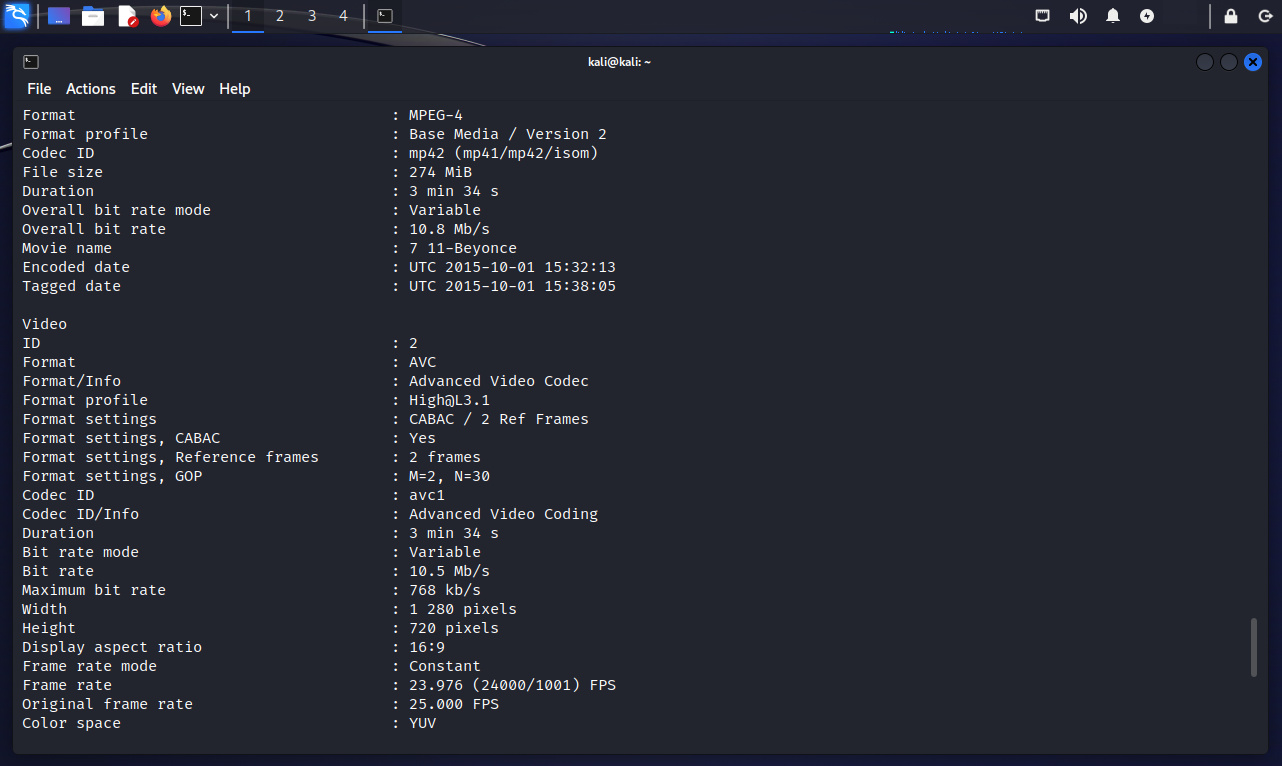Screen dimensions: 1282x766
Task: Switch to workspace 3
Action: coord(312,16)
